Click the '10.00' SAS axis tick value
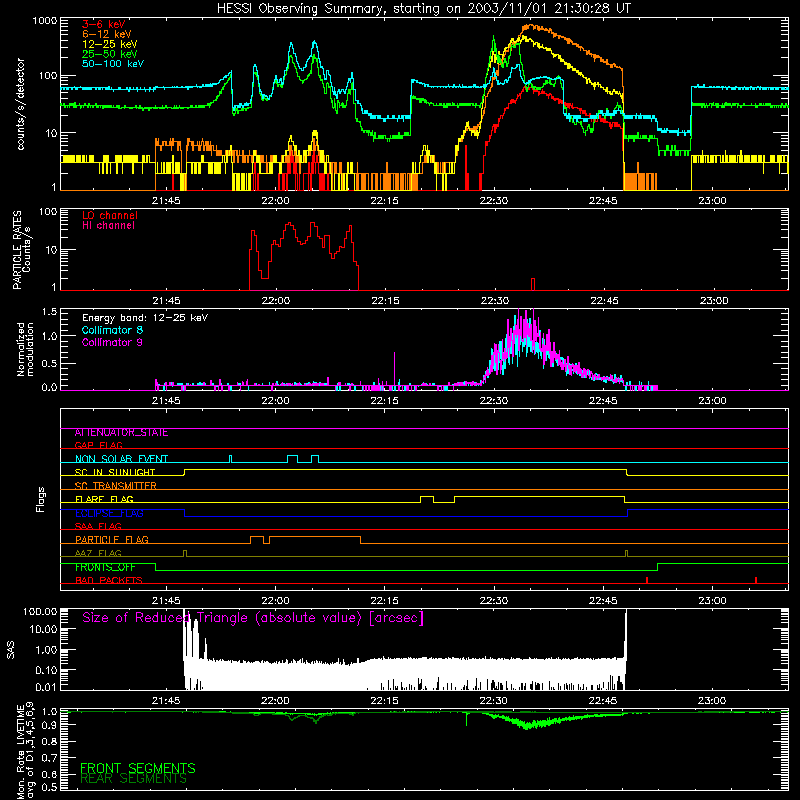 (x=43, y=629)
